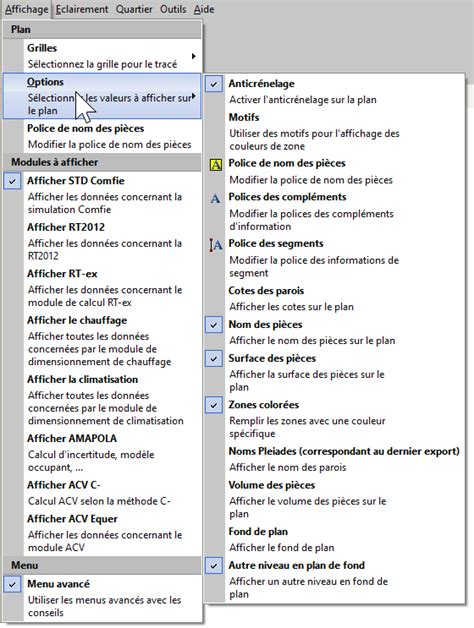This screenshot has width=474, height=628.
Task: Open the Affichage menu
Action: tap(26, 9)
